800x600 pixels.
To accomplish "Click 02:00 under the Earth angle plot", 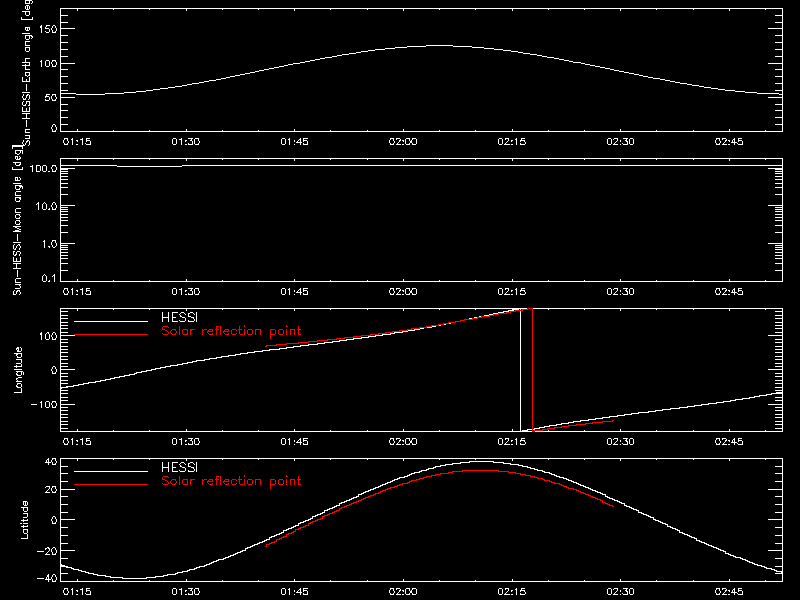I will 403,142.
